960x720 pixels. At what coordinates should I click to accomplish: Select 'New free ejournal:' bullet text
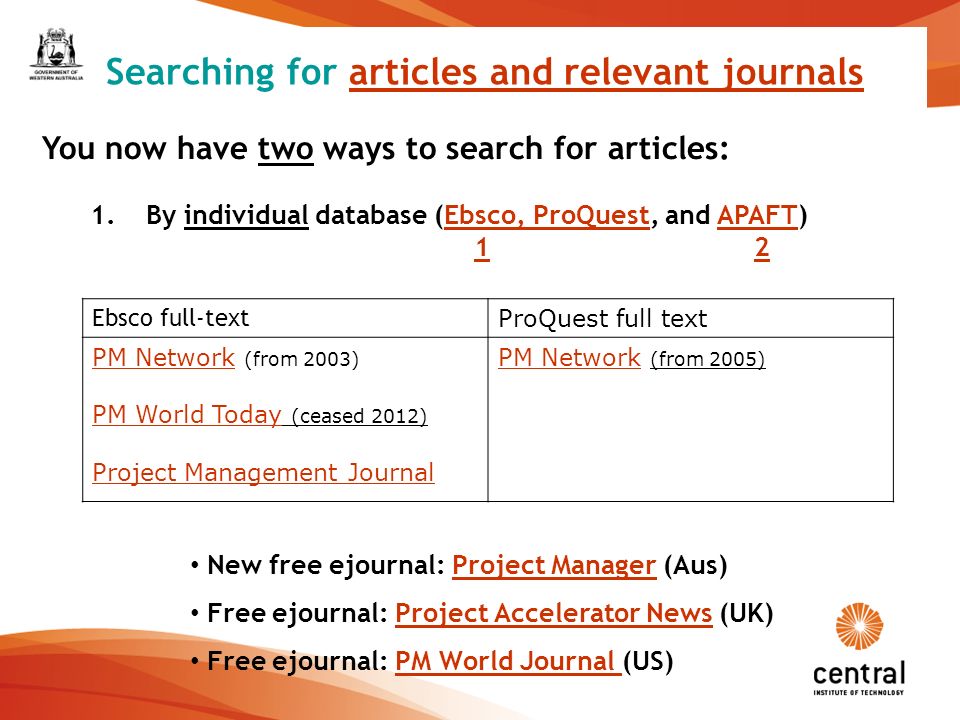[x=326, y=565]
